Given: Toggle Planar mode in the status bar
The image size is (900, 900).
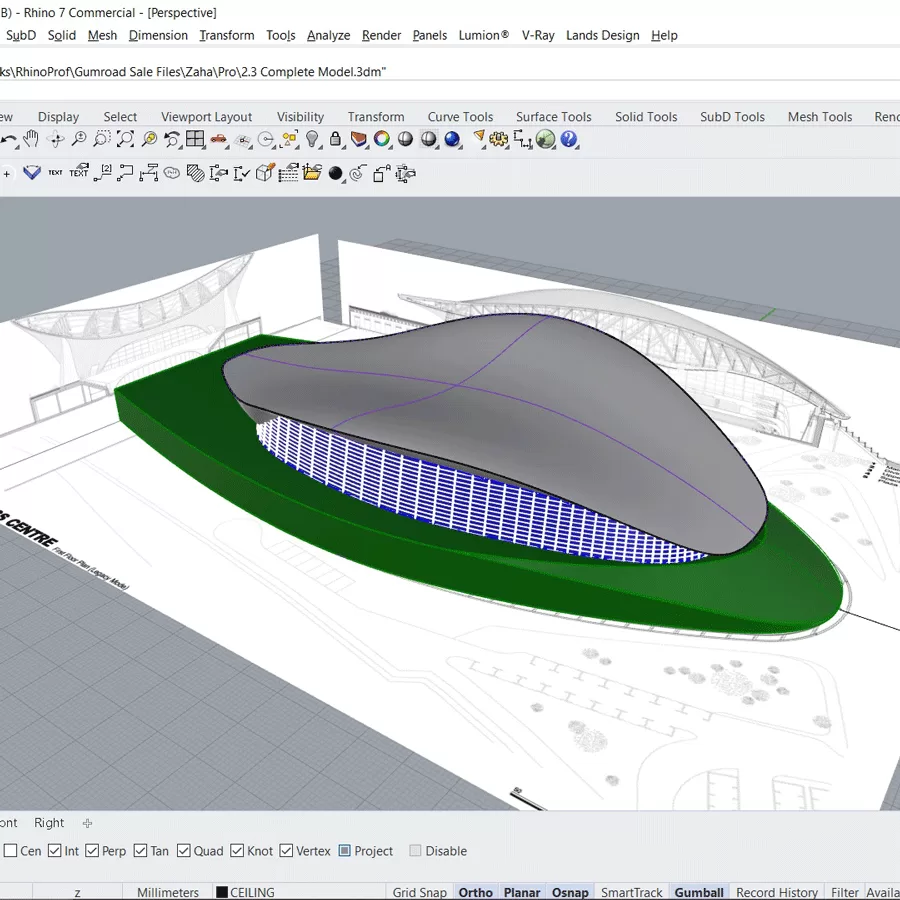Looking at the screenshot, I should point(522,892).
